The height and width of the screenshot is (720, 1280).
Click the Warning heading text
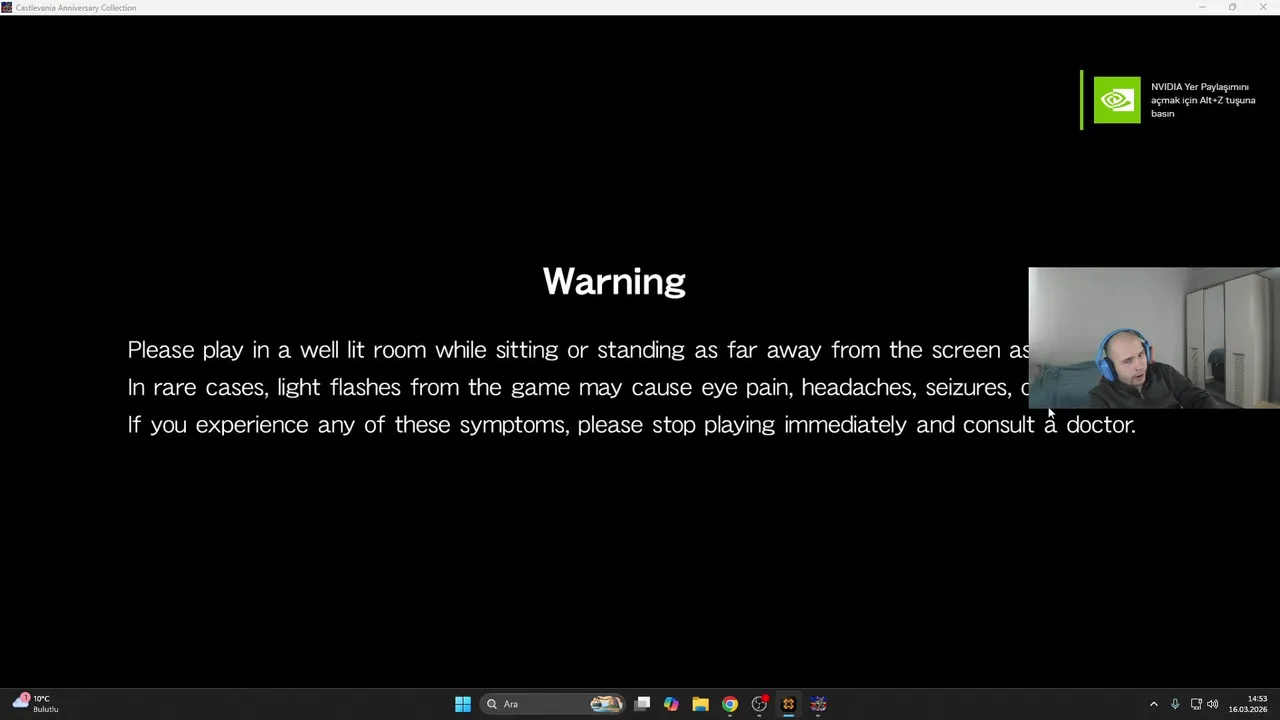coord(614,282)
